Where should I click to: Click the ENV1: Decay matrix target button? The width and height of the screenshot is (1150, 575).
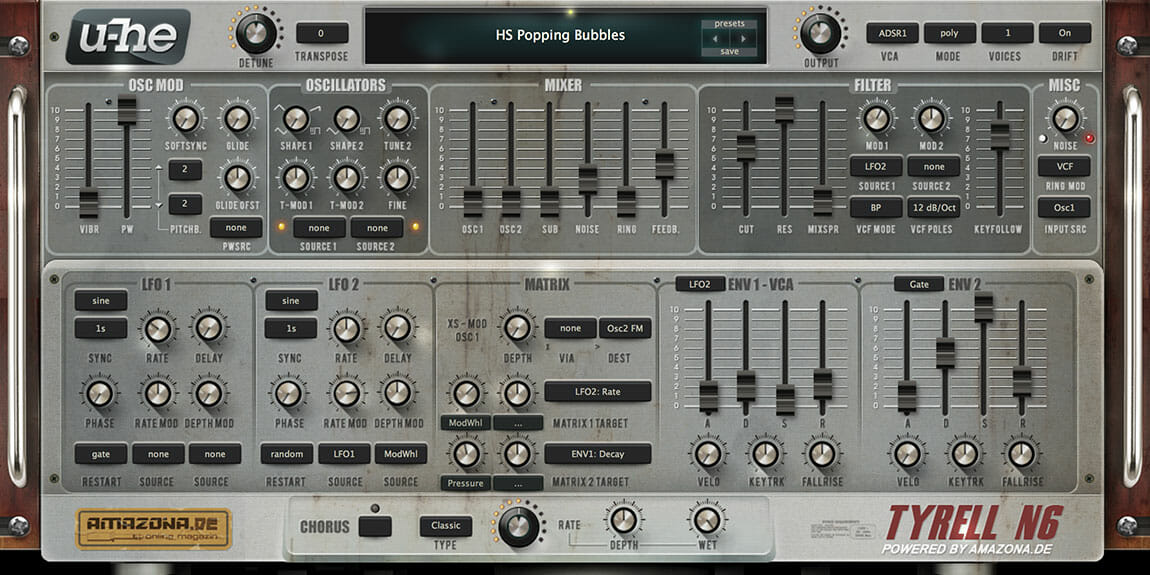[597, 454]
